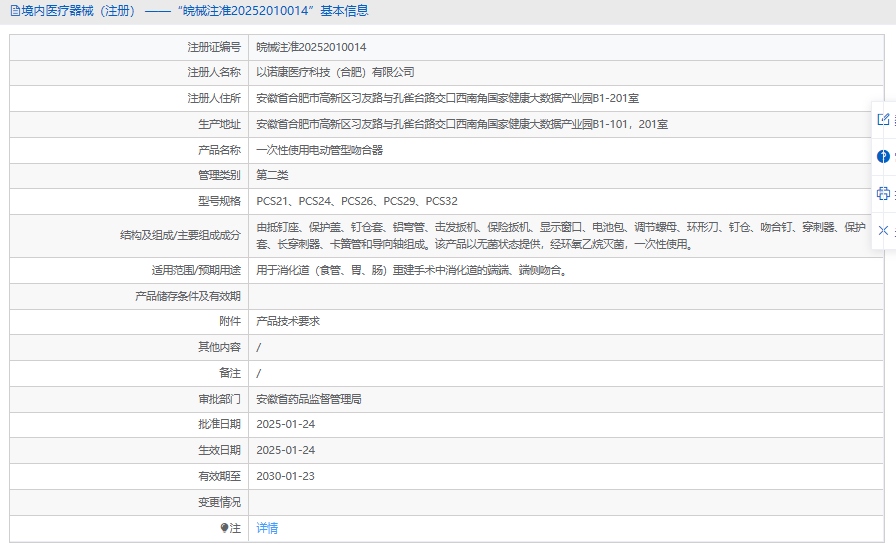Viewport: 896px width, 552px height.
Task: Click product name 一次性使用电动管型吻合器
Action: 319,150
